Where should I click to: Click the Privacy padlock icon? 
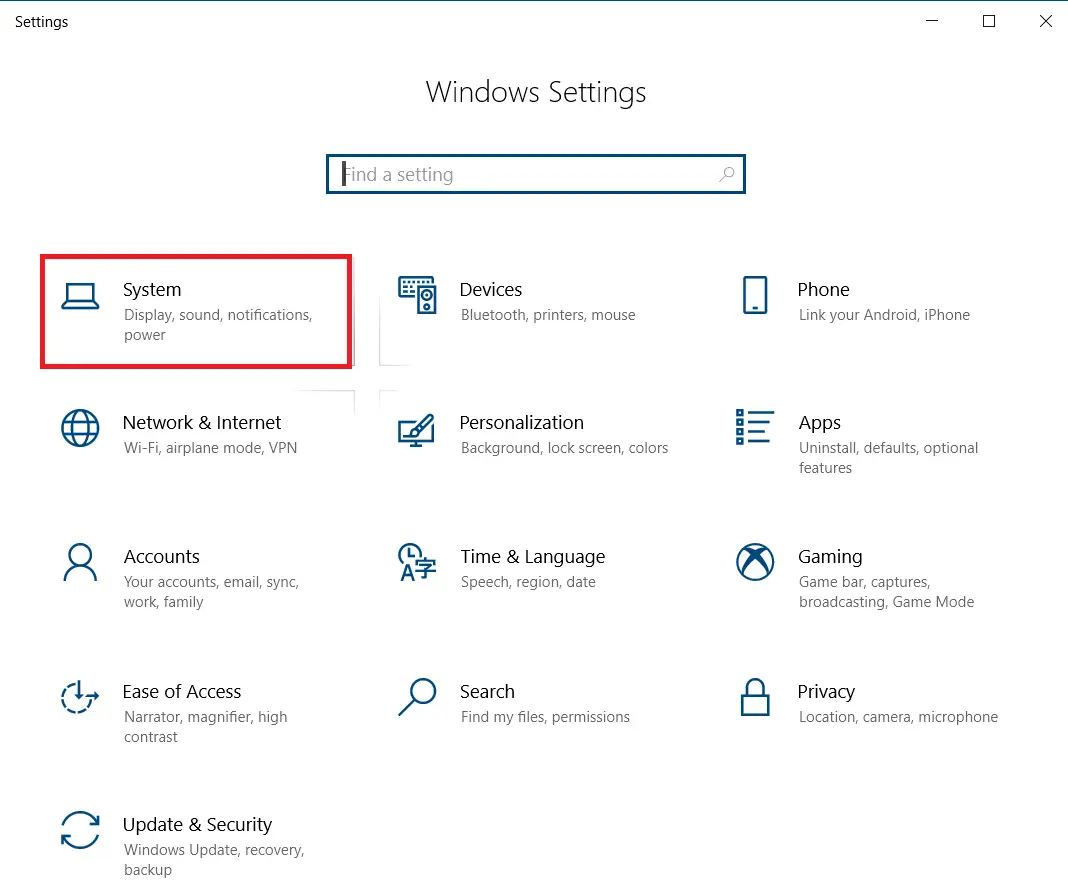point(755,697)
